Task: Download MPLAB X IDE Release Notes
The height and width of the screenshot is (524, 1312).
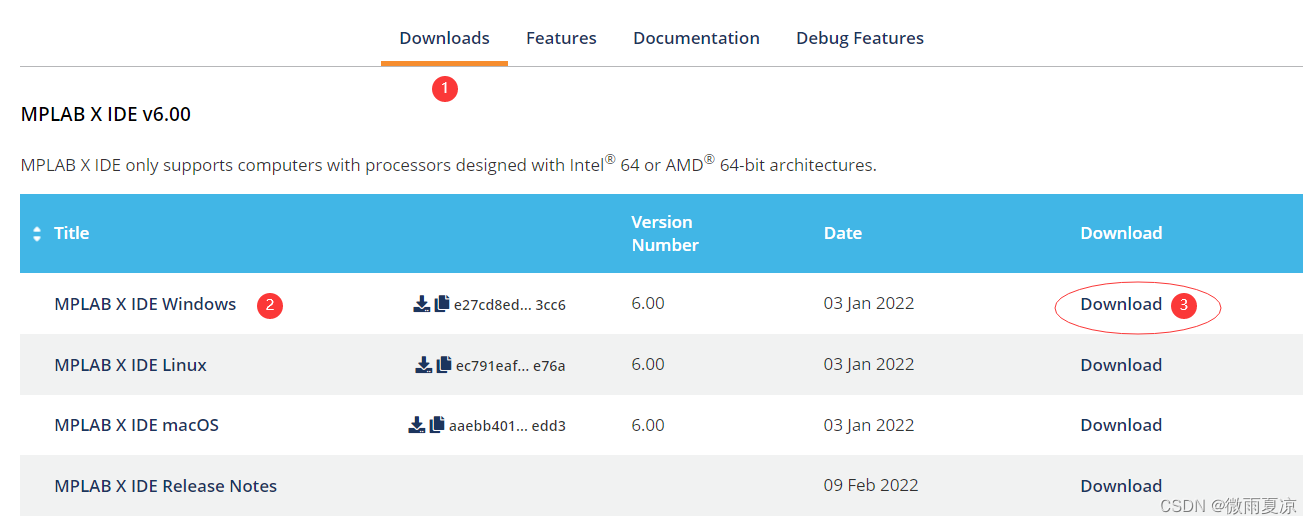Action: pos(1121,486)
